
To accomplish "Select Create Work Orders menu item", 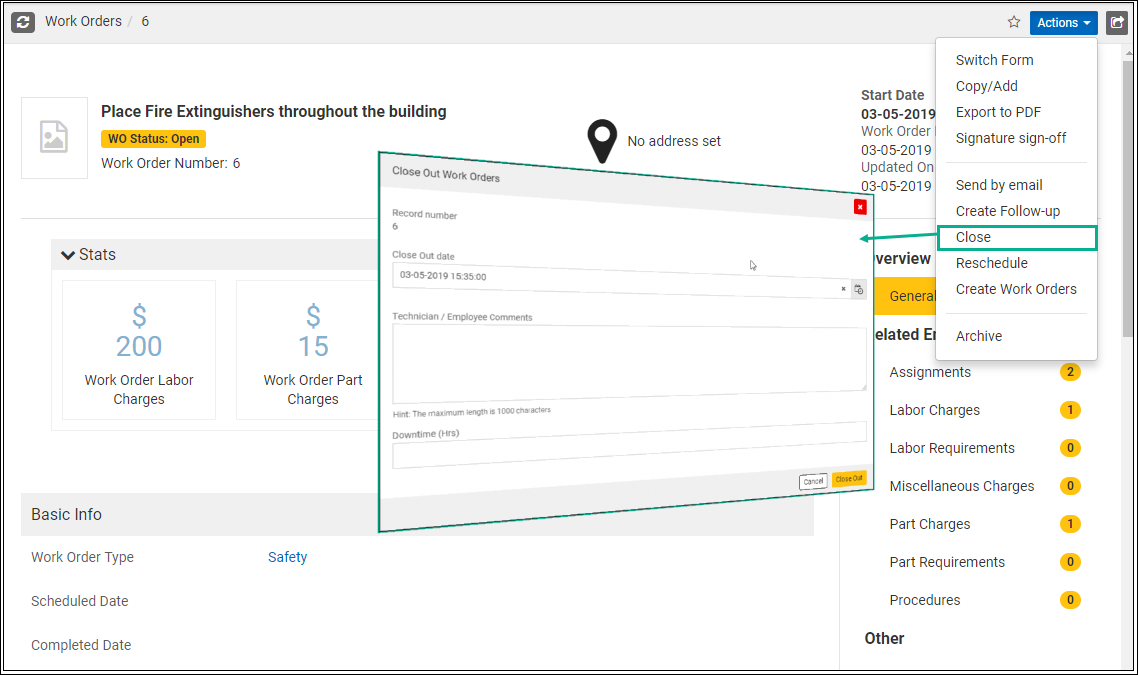I will 1016,290.
